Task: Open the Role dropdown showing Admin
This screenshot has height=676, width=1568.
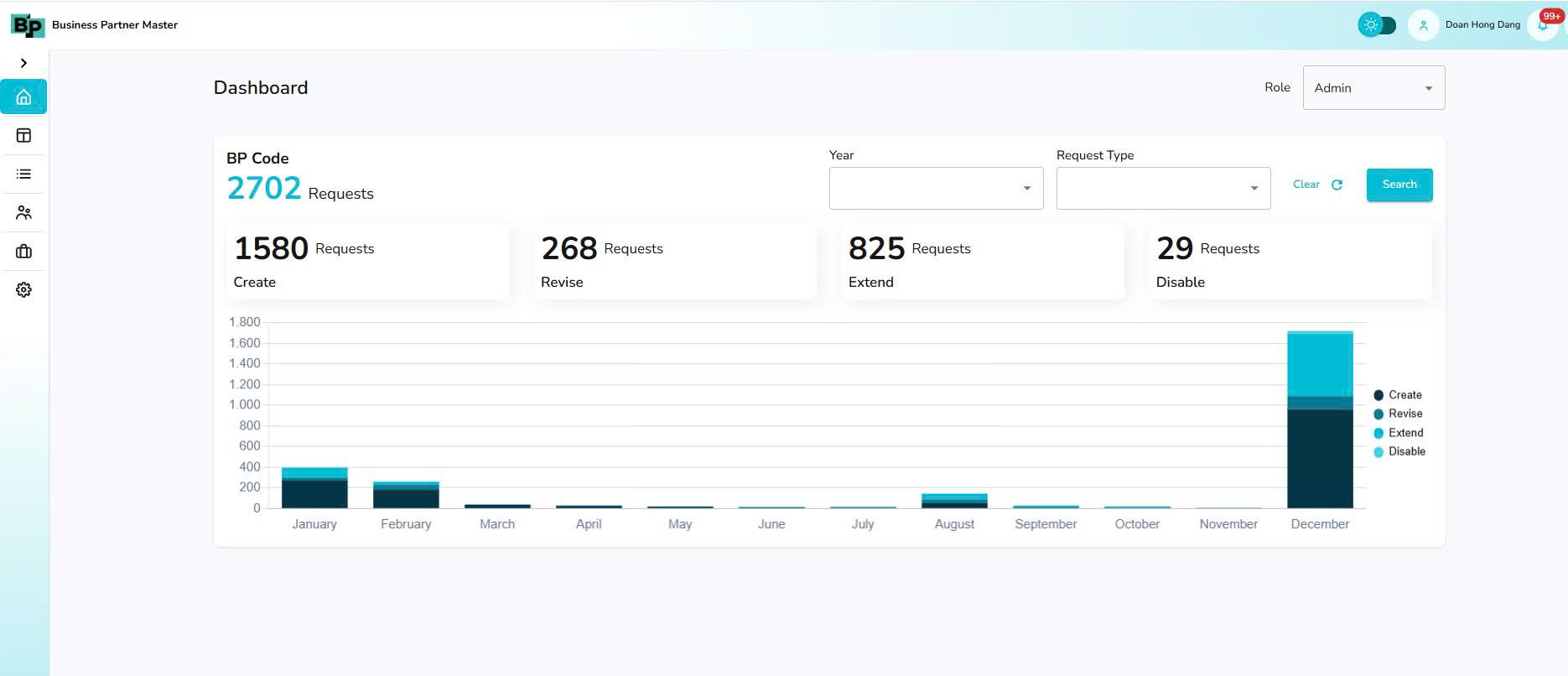Action: (1373, 88)
